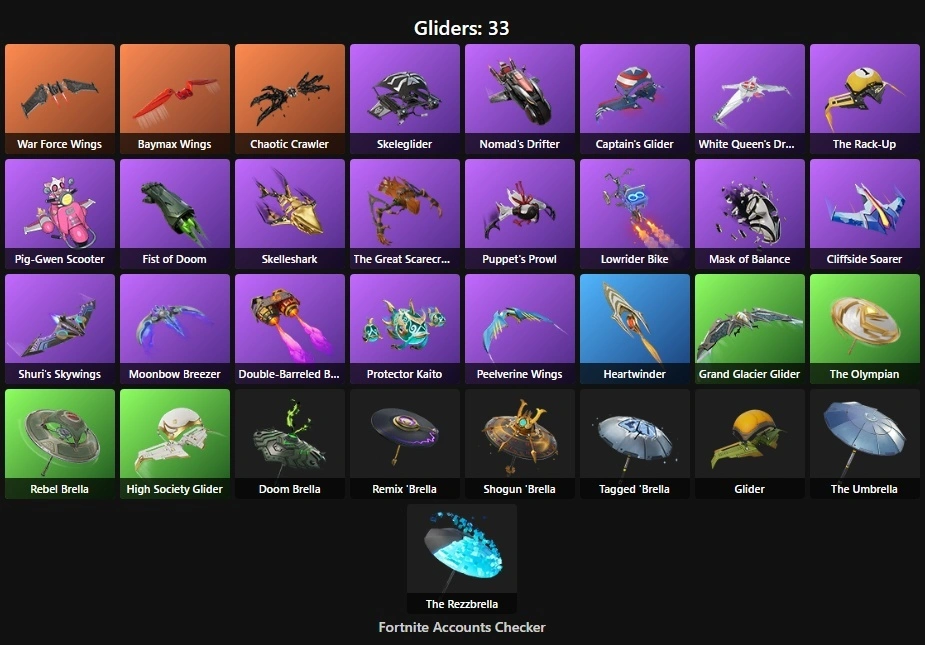Select the Shogun 'Brella umbrella

520,444
